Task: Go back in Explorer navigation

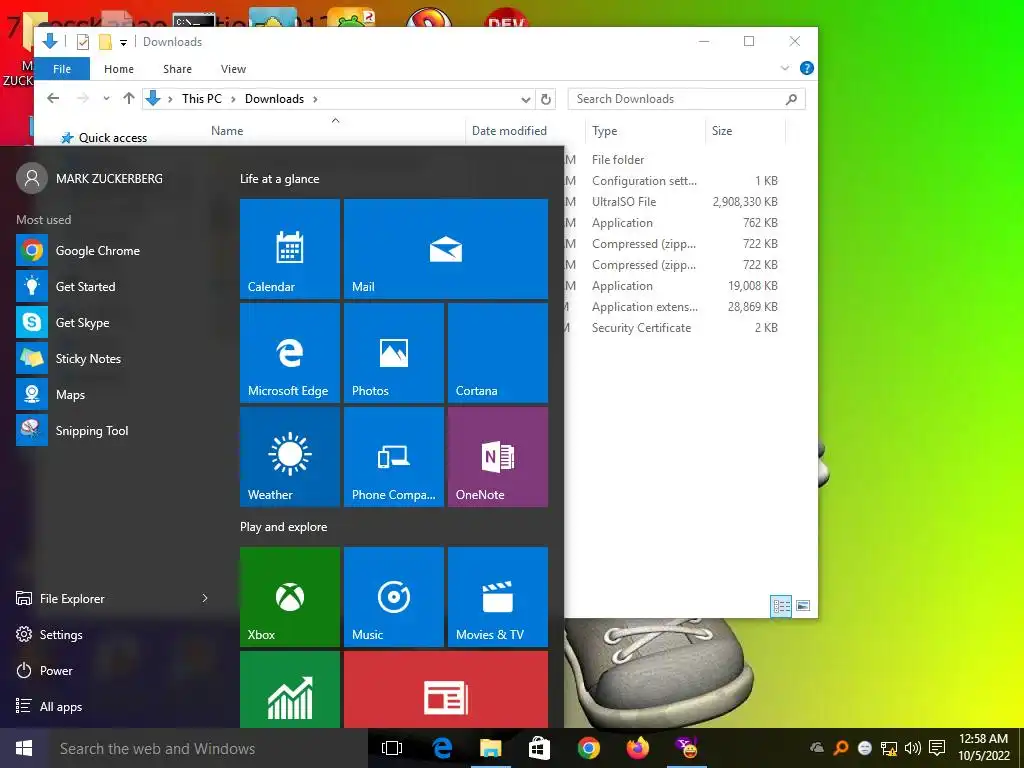Action: pos(54,99)
